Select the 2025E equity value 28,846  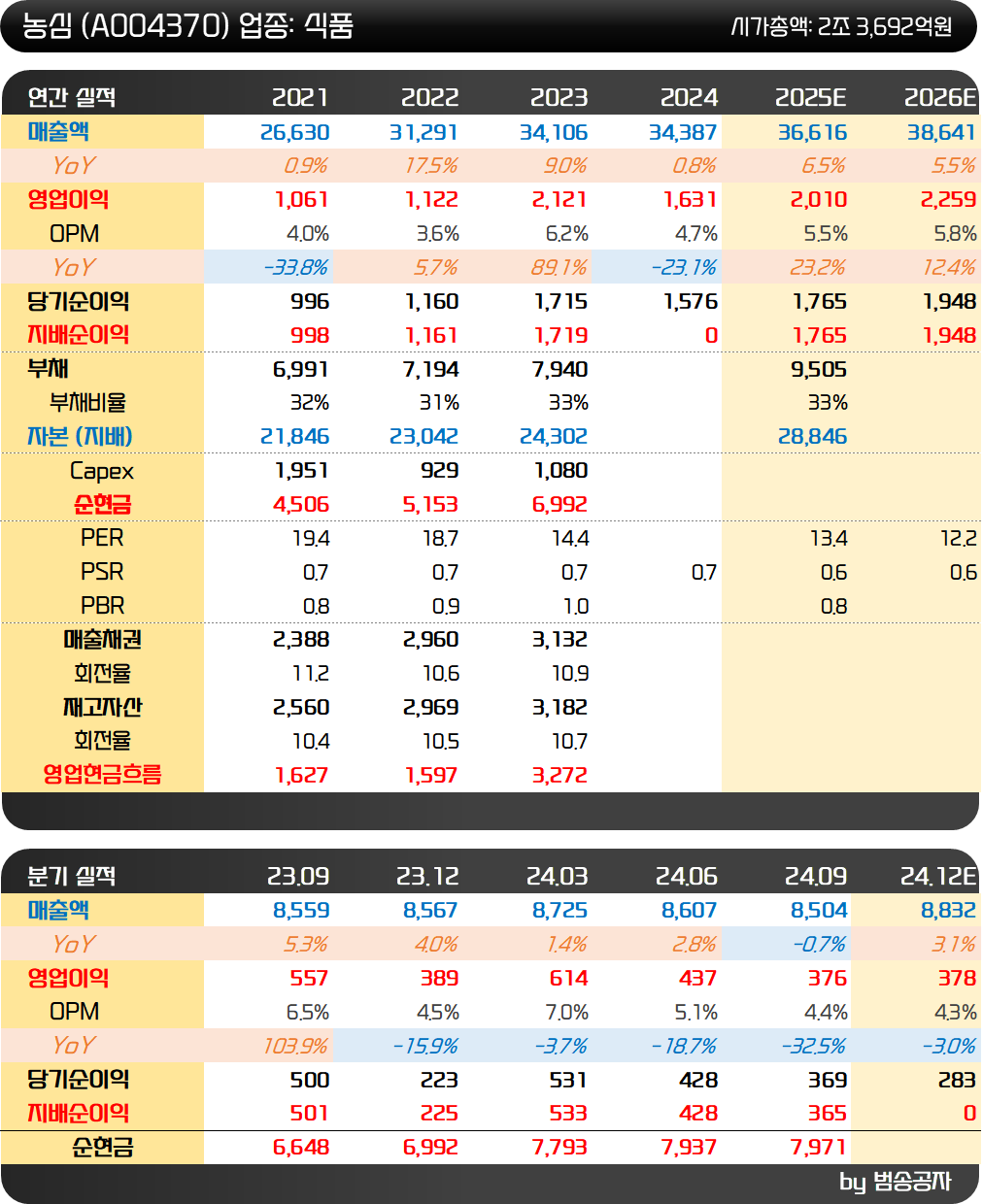pos(813,437)
